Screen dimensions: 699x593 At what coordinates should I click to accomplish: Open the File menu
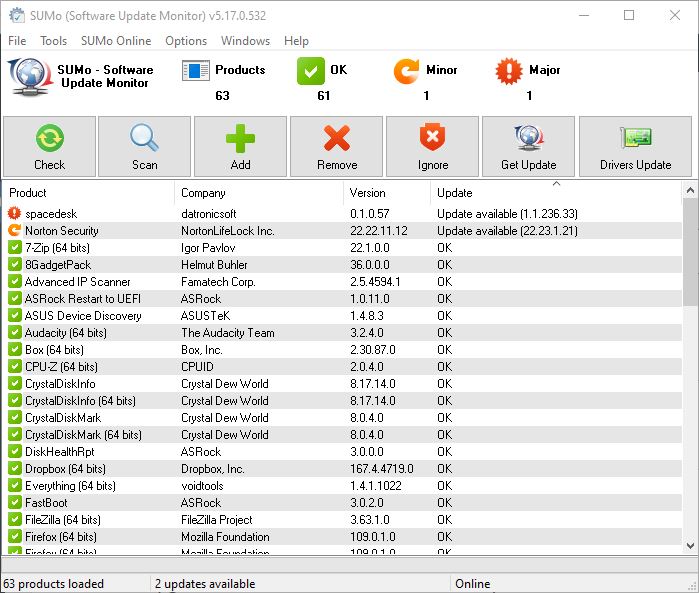17,41
